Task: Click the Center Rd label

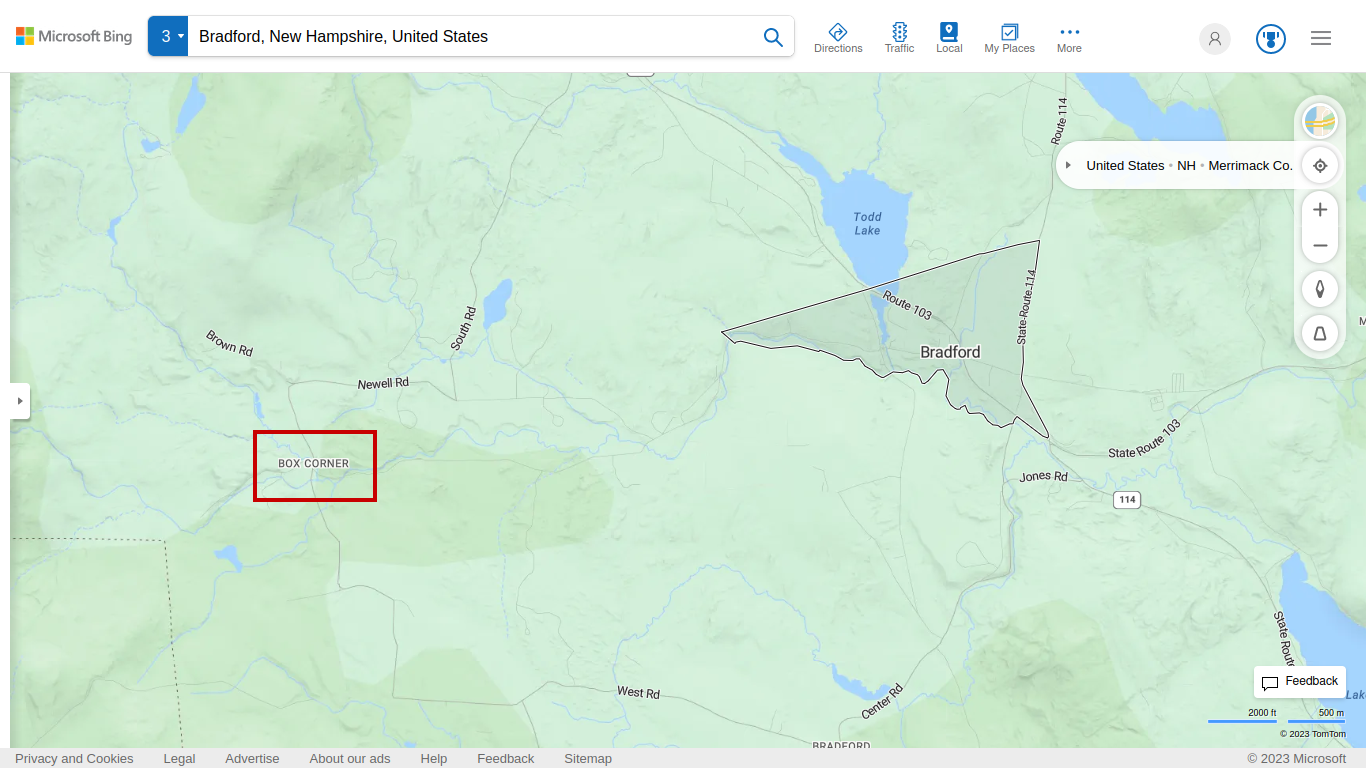Action: (882, 702)
